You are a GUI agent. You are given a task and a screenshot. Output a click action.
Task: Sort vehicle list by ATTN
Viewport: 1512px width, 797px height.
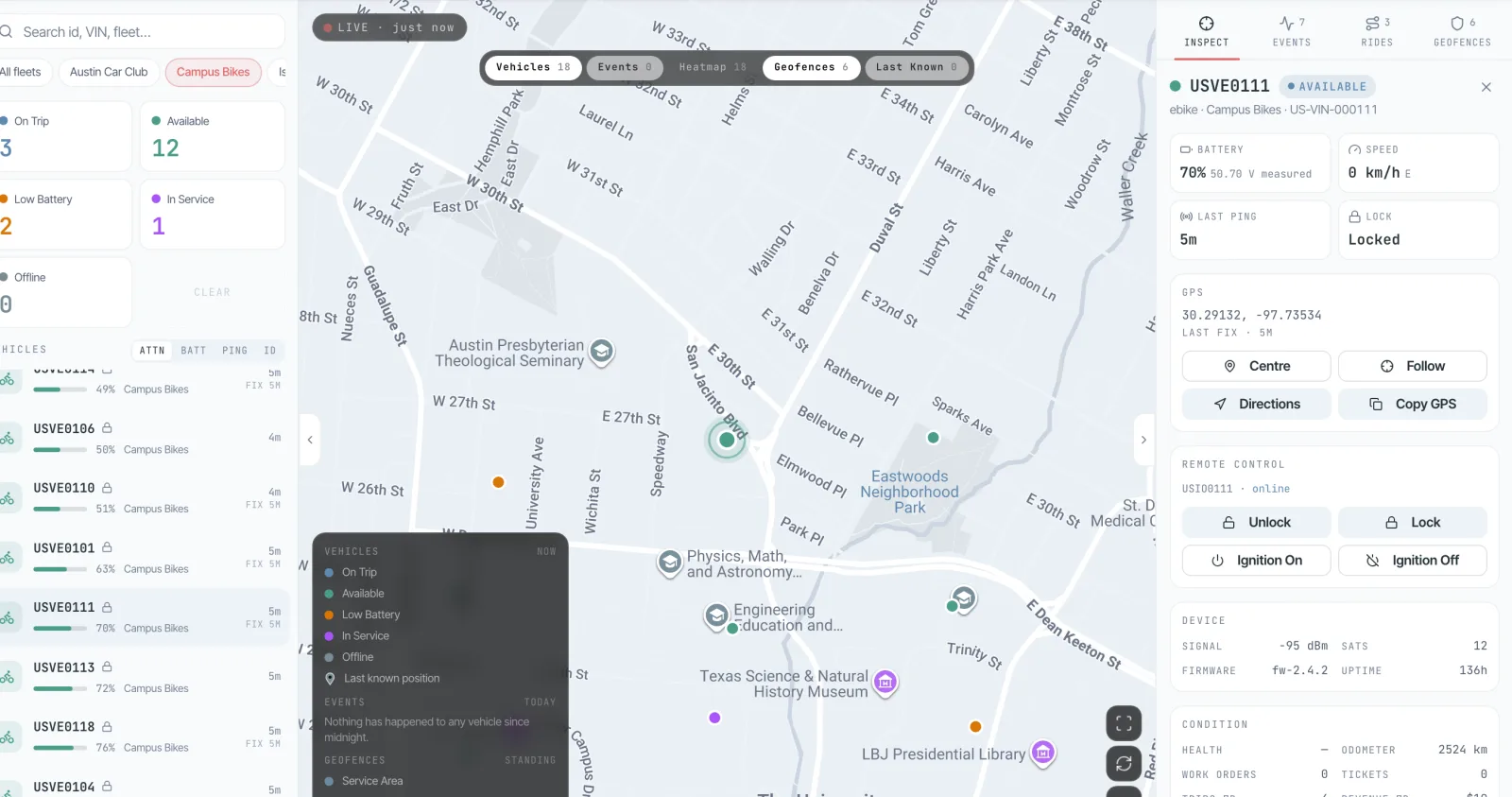click(152, 351)
